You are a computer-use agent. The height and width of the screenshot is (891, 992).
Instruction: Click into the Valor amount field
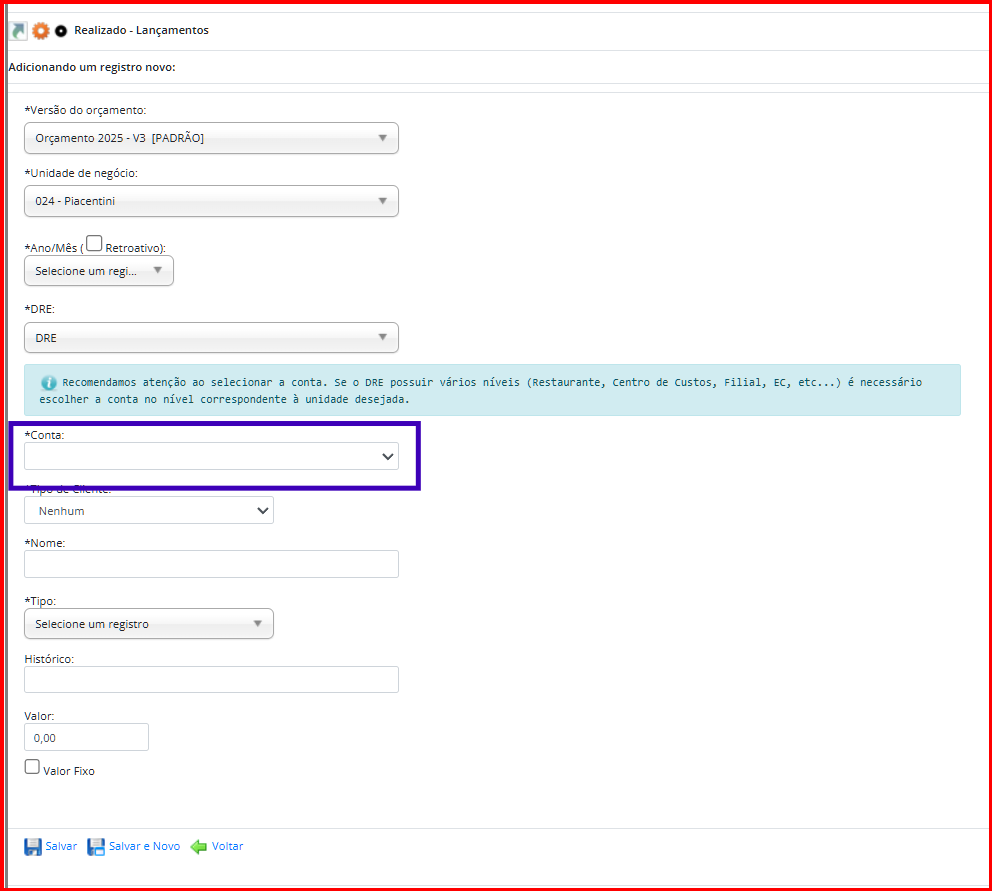pyautogui.click(x=86, y=737)
